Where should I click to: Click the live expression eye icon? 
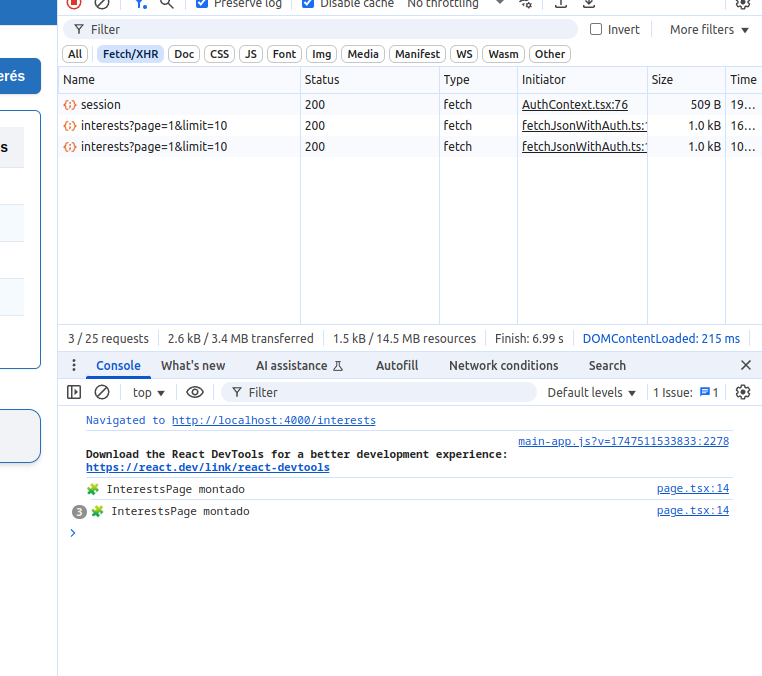[195, 393]
